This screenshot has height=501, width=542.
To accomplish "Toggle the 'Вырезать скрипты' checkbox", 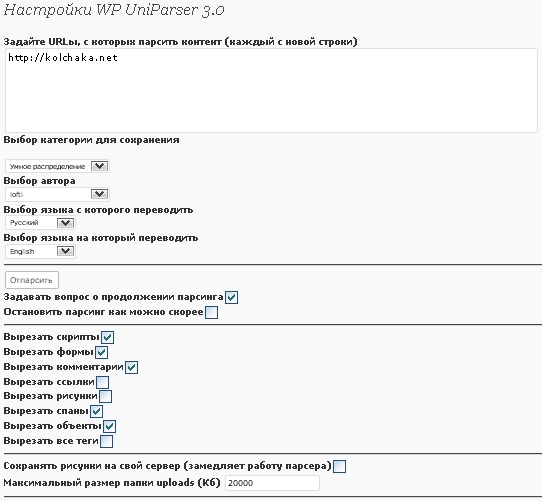I will [108, 337].
